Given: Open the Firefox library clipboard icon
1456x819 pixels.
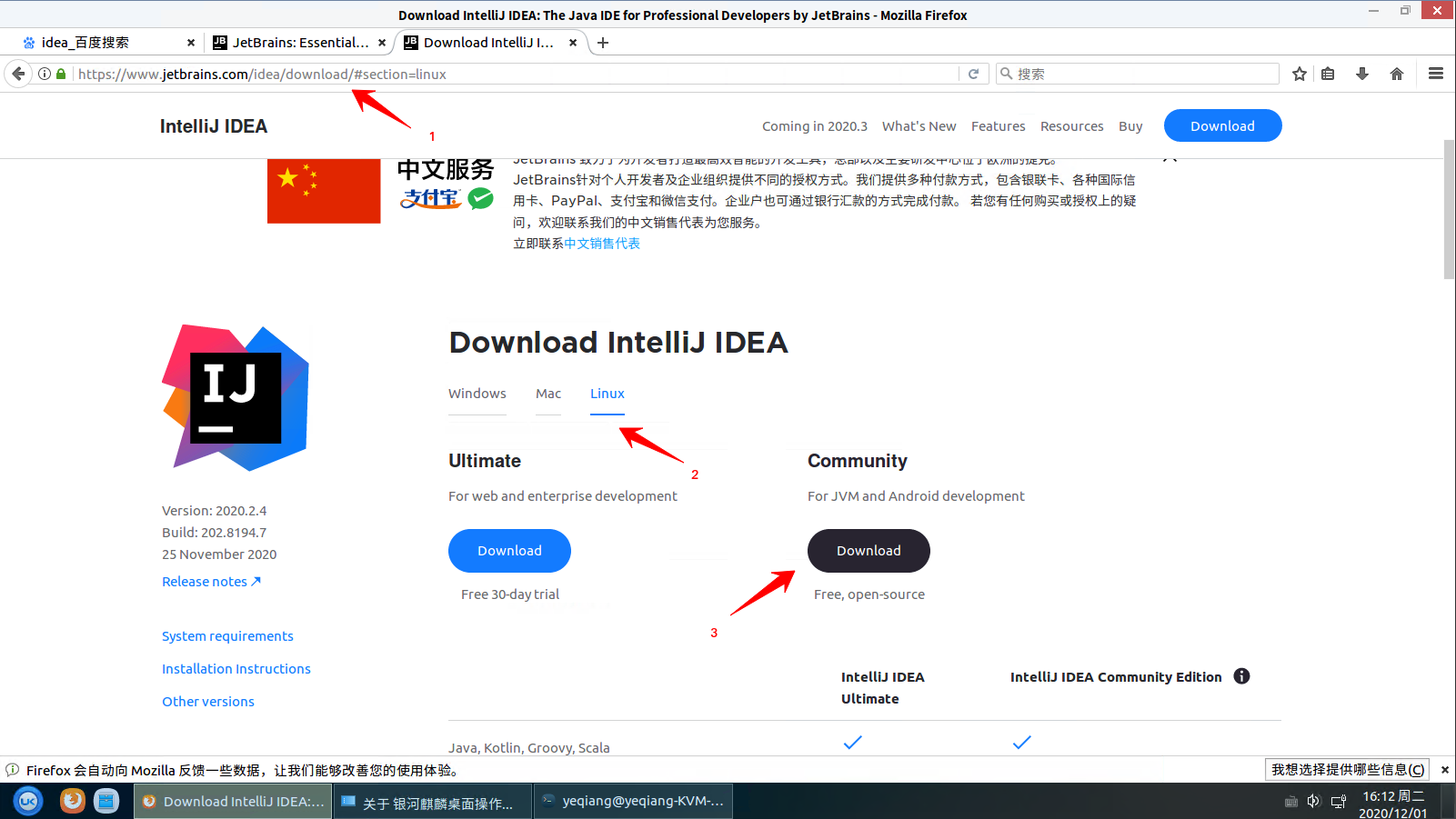Looking at the screenshot, I should tap(1328, 74).
